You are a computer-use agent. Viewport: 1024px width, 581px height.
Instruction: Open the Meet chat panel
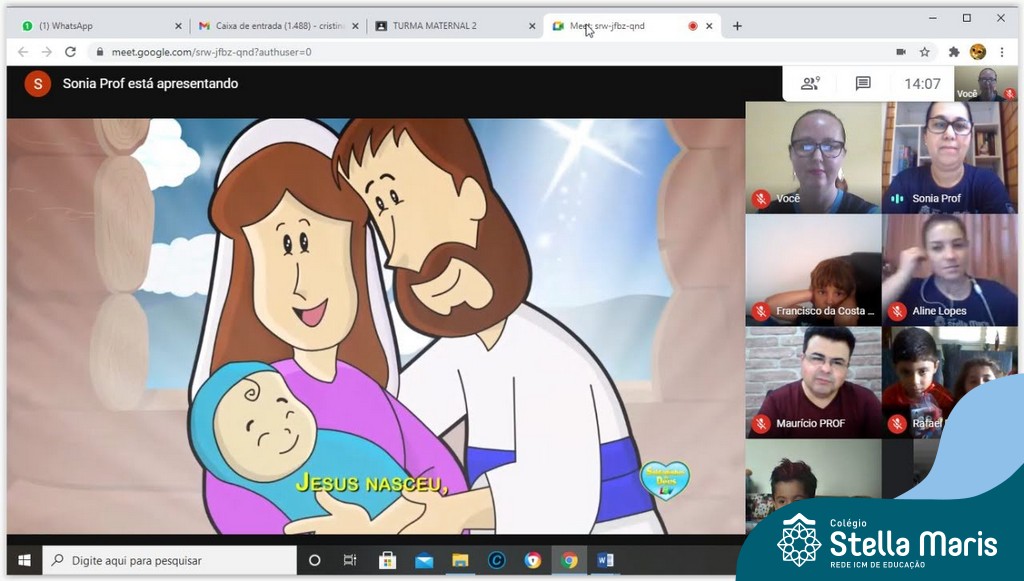coord(863,84)
